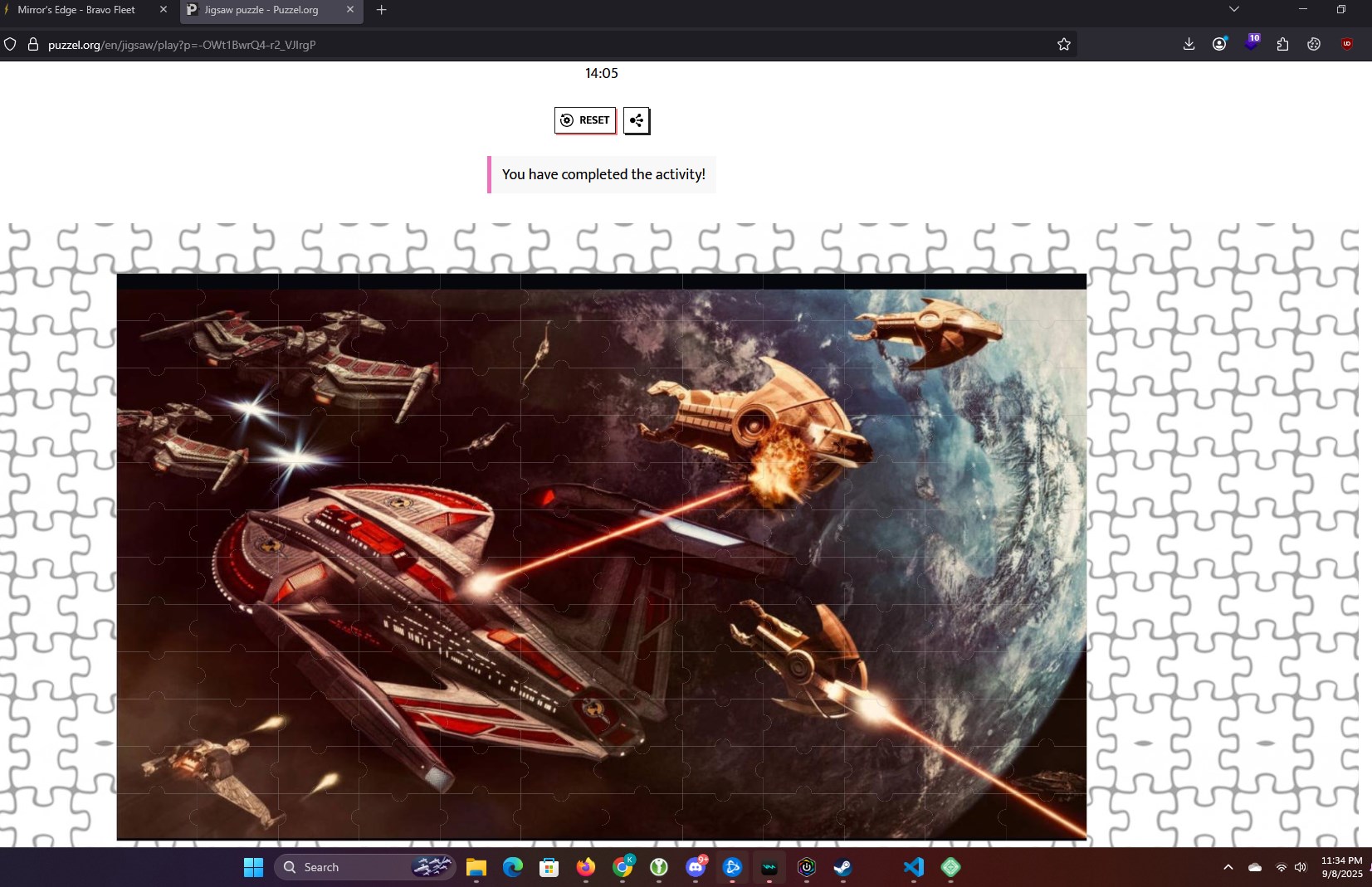1372x887 pixels.
Task: Open the volume control in system tray
Action: tap(1301, 868)
